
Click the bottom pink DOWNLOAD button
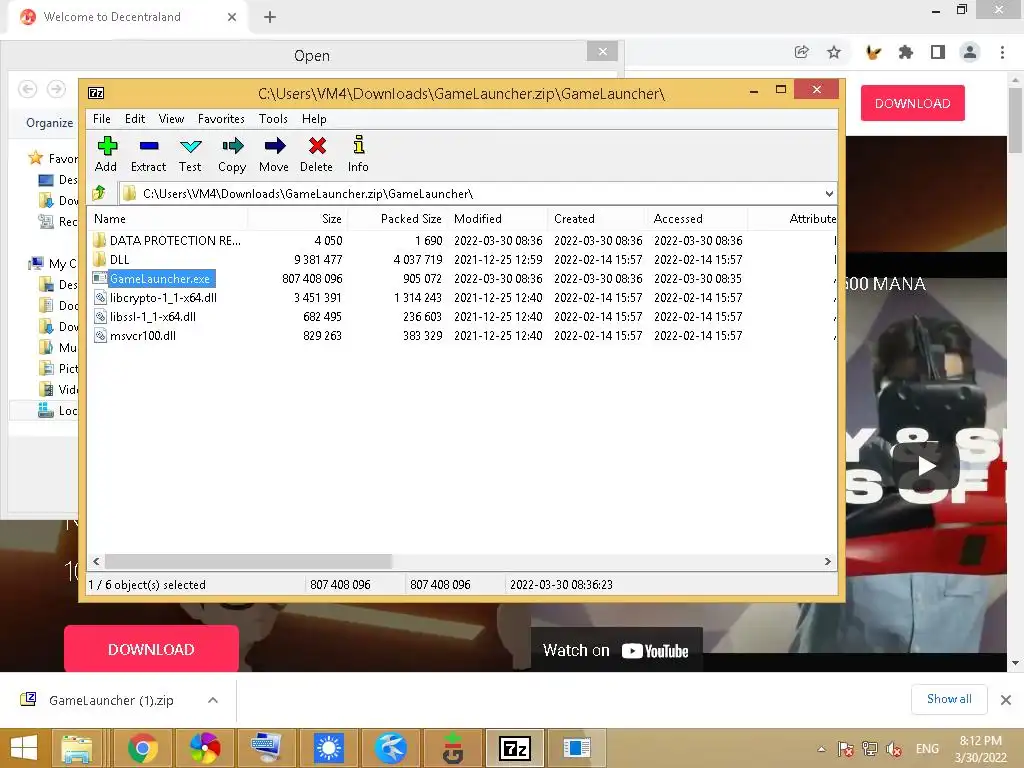[152, 649]
